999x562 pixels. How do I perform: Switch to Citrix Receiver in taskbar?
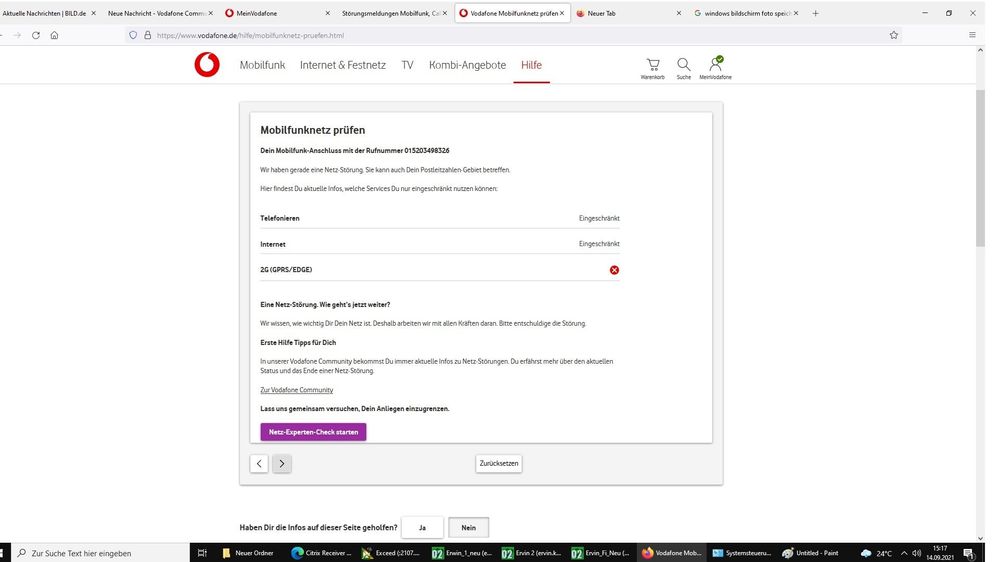pos(322,553)
